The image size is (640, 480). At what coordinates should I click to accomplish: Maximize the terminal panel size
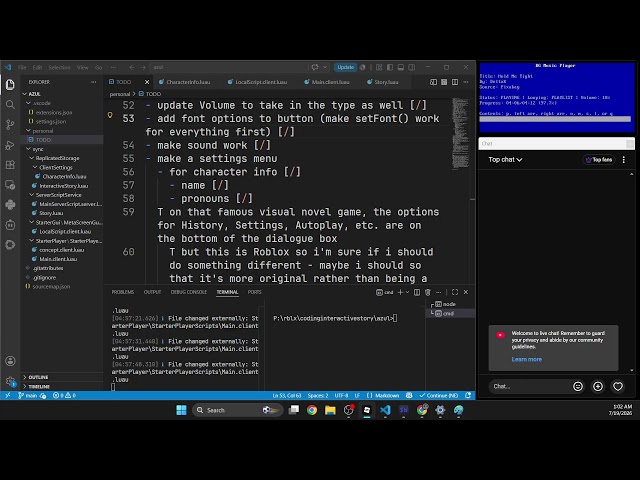(x=455, y=292)
